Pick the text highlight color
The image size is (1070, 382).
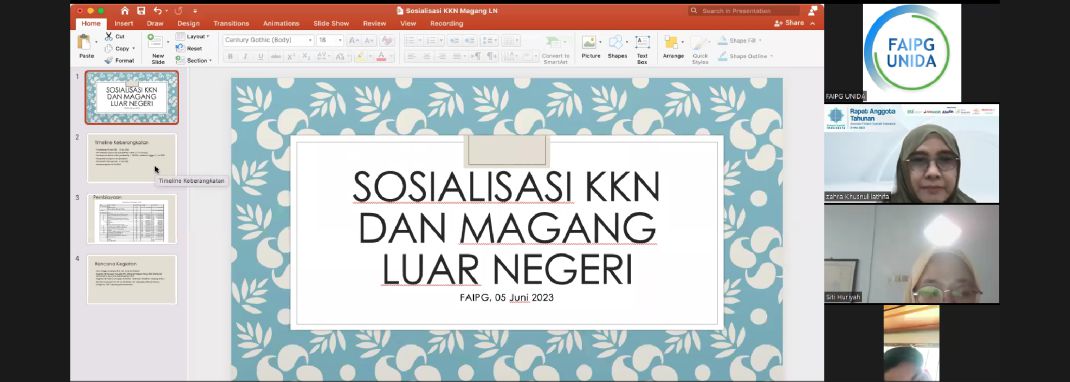(360, 57)
